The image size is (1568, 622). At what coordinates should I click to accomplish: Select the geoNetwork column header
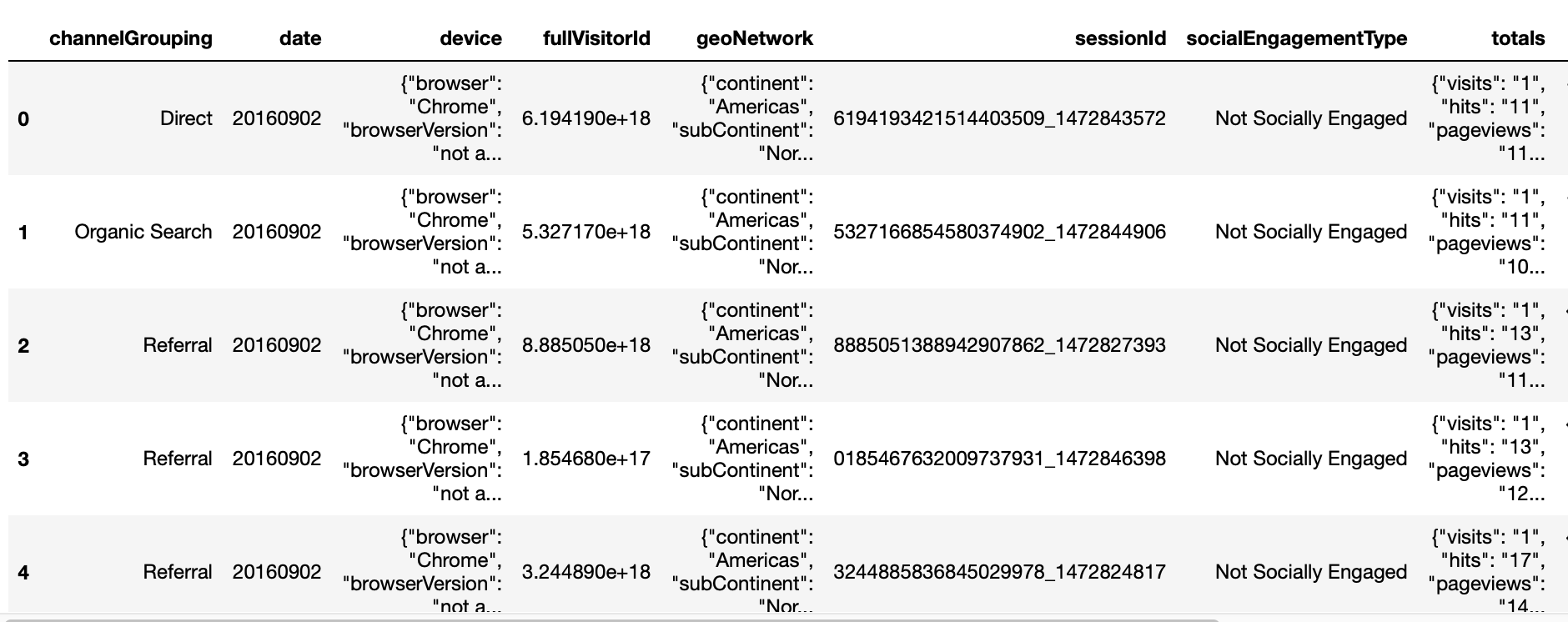pyautogui.click(x=755, y=38)
